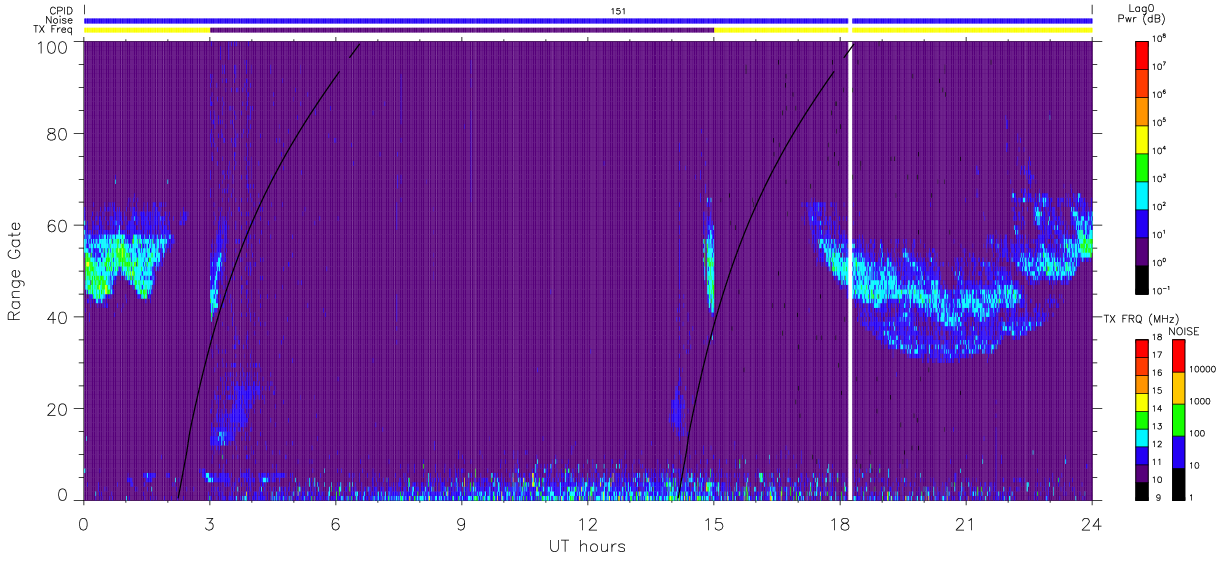
Task: Click the '20' tick label on Range Gate axis
Action: pyautogui.click(x=59, y=409)
